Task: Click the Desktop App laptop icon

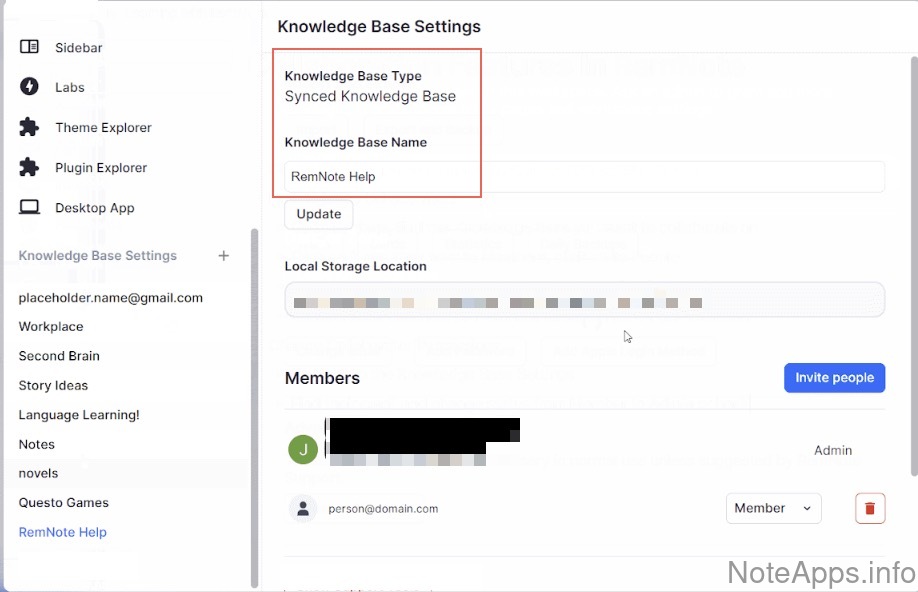Action: pyautogui.click(x=29, y=208)
